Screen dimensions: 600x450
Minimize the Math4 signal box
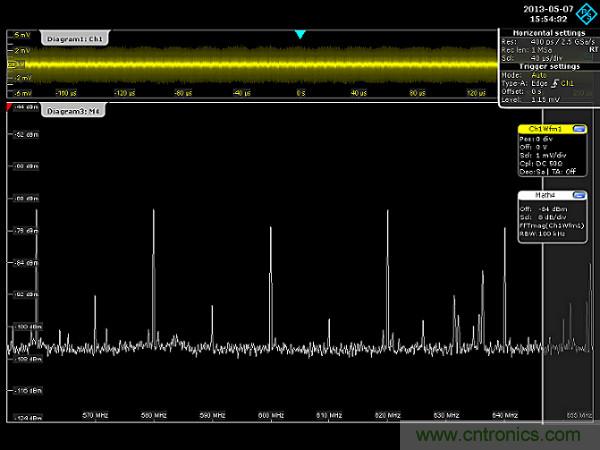coord(580,195)
